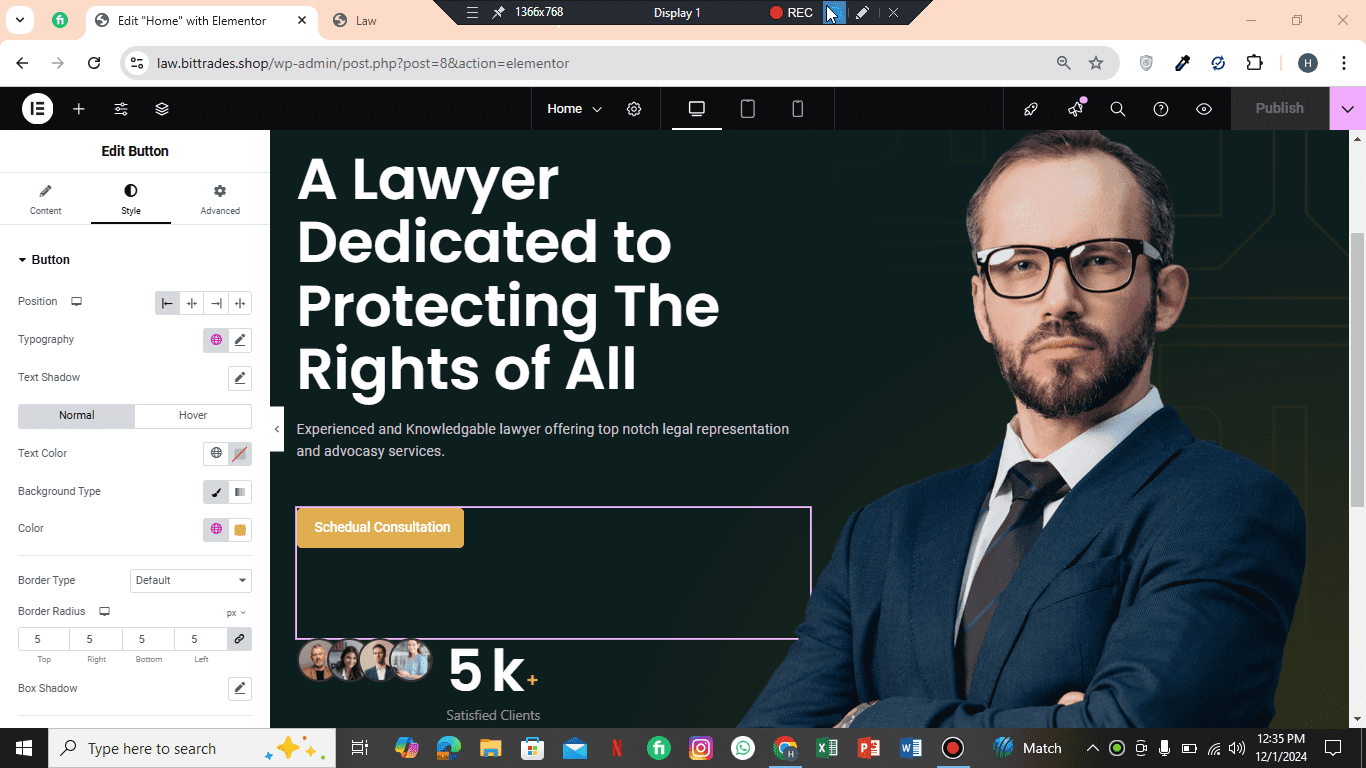
Task: Switch to mobile device preview
Action: coord(798,109)
